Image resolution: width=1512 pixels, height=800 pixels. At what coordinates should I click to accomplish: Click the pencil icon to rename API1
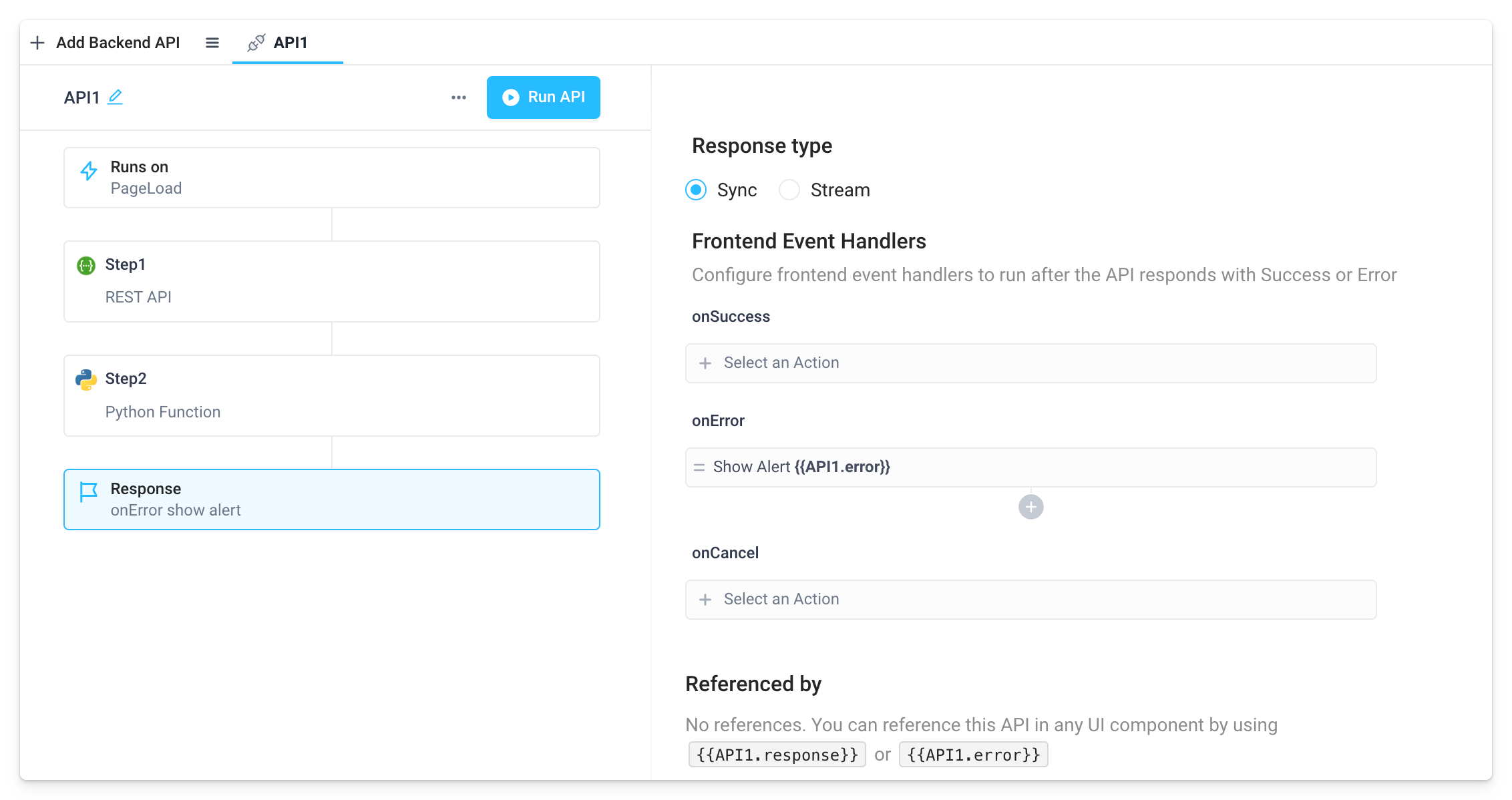tap(116, 97)
